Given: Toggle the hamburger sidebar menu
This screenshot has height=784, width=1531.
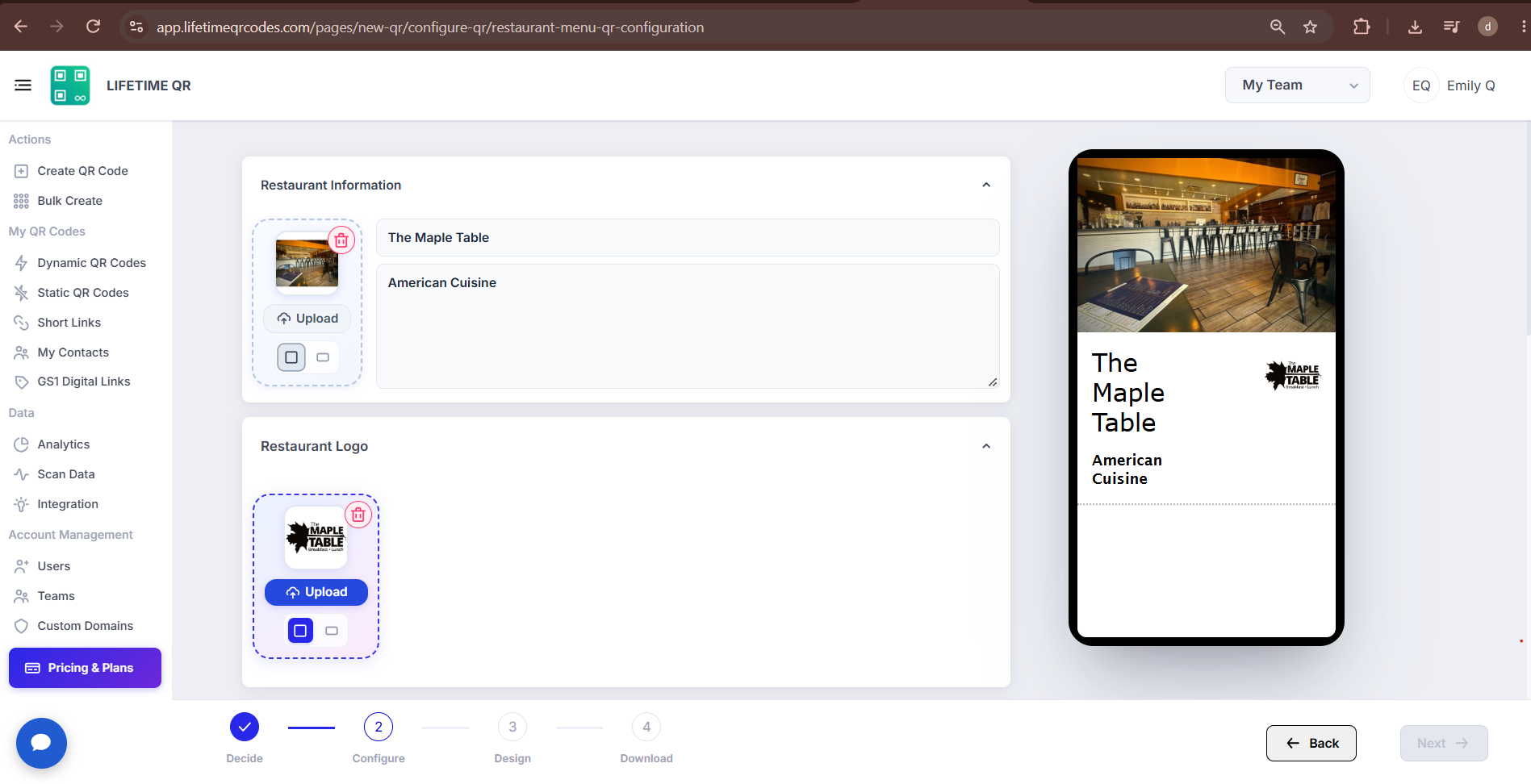Looking at the screenshot, I should click(23, 85).
